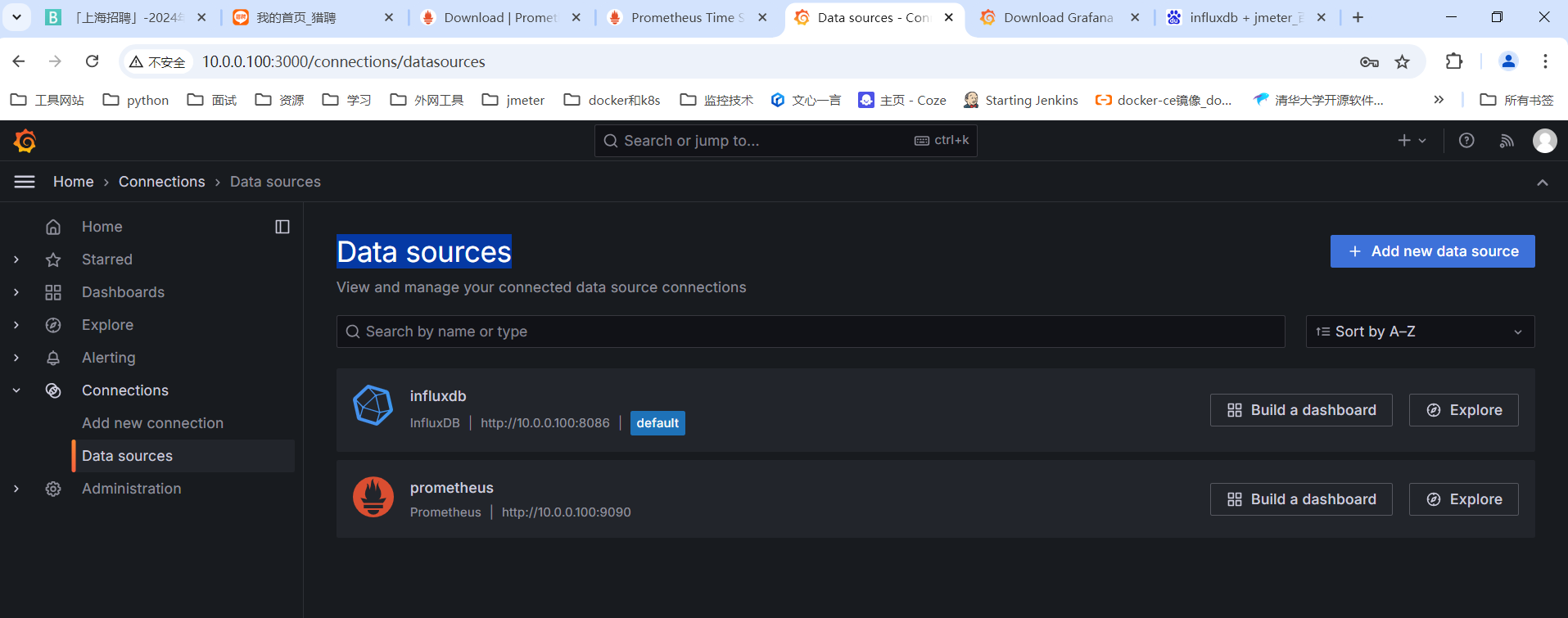The image size is (1568, 618).
Task: Build a dashboard for prometheus
Action: pos(1301,499)
